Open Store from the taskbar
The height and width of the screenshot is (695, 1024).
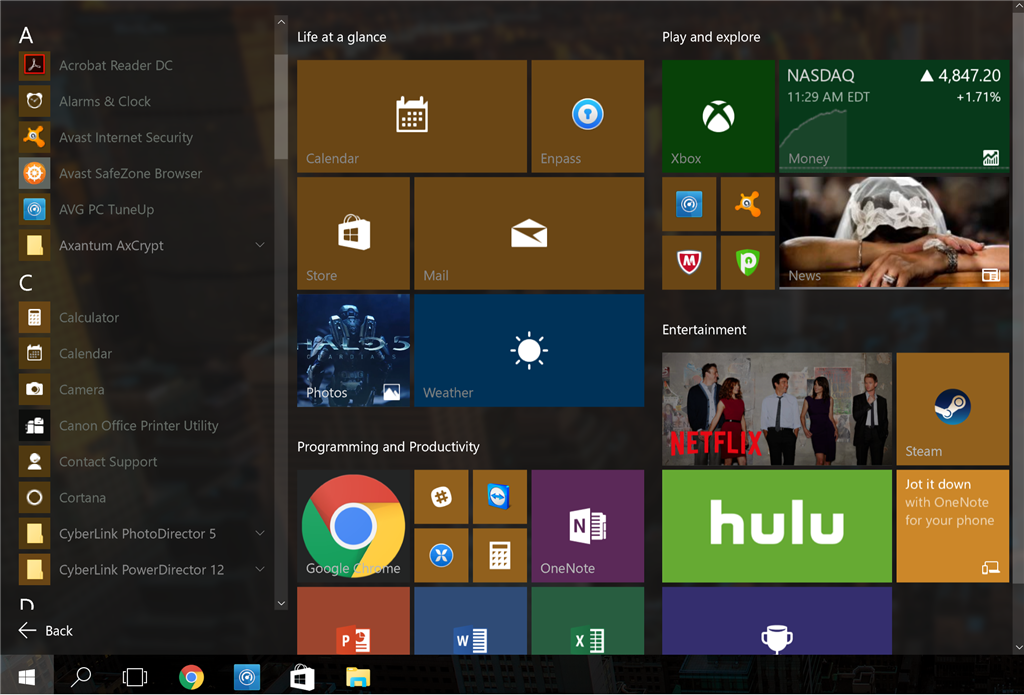pos(302,677)
